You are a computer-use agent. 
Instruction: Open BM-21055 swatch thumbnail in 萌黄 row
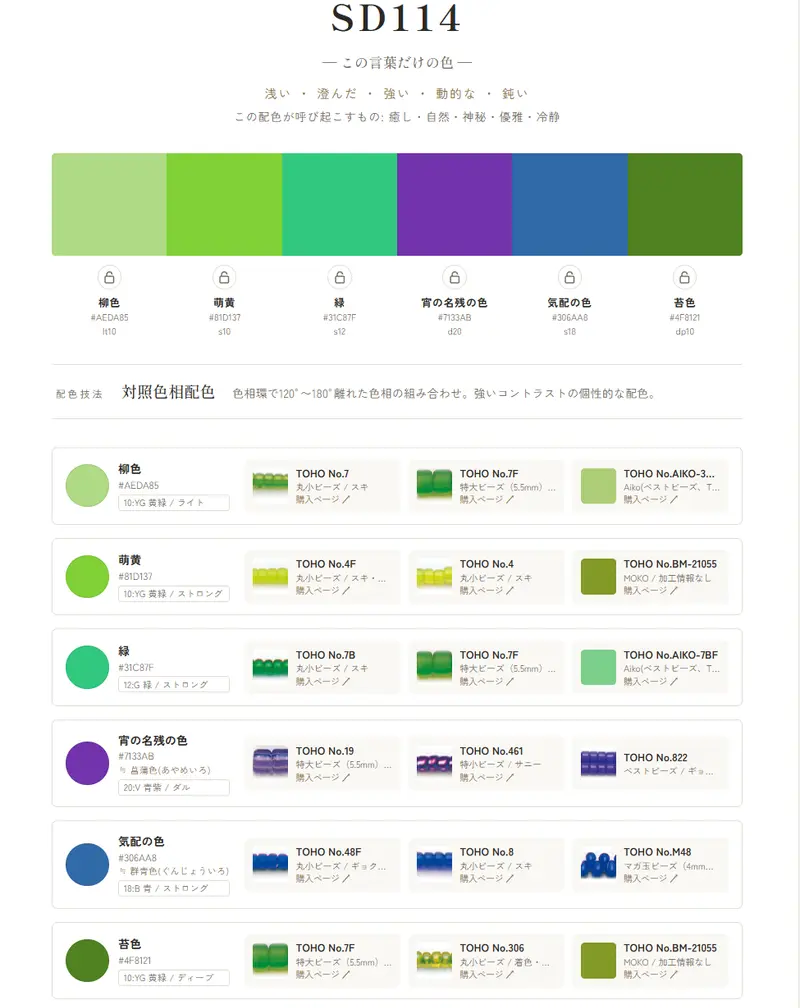point(598,577)
